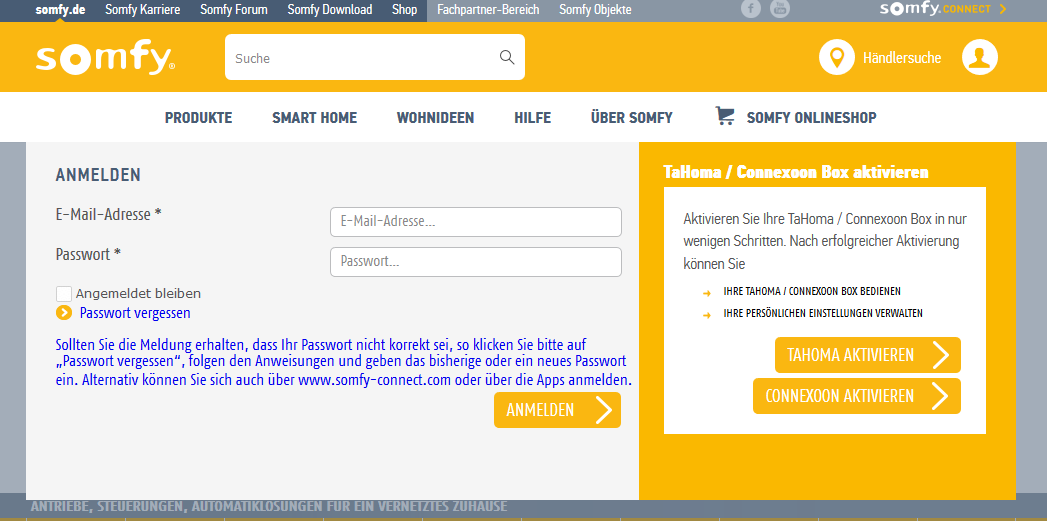The width and height of the screenshot is (1047, 521).
Task: Click the Somfy logo in header
Action: 106,59
